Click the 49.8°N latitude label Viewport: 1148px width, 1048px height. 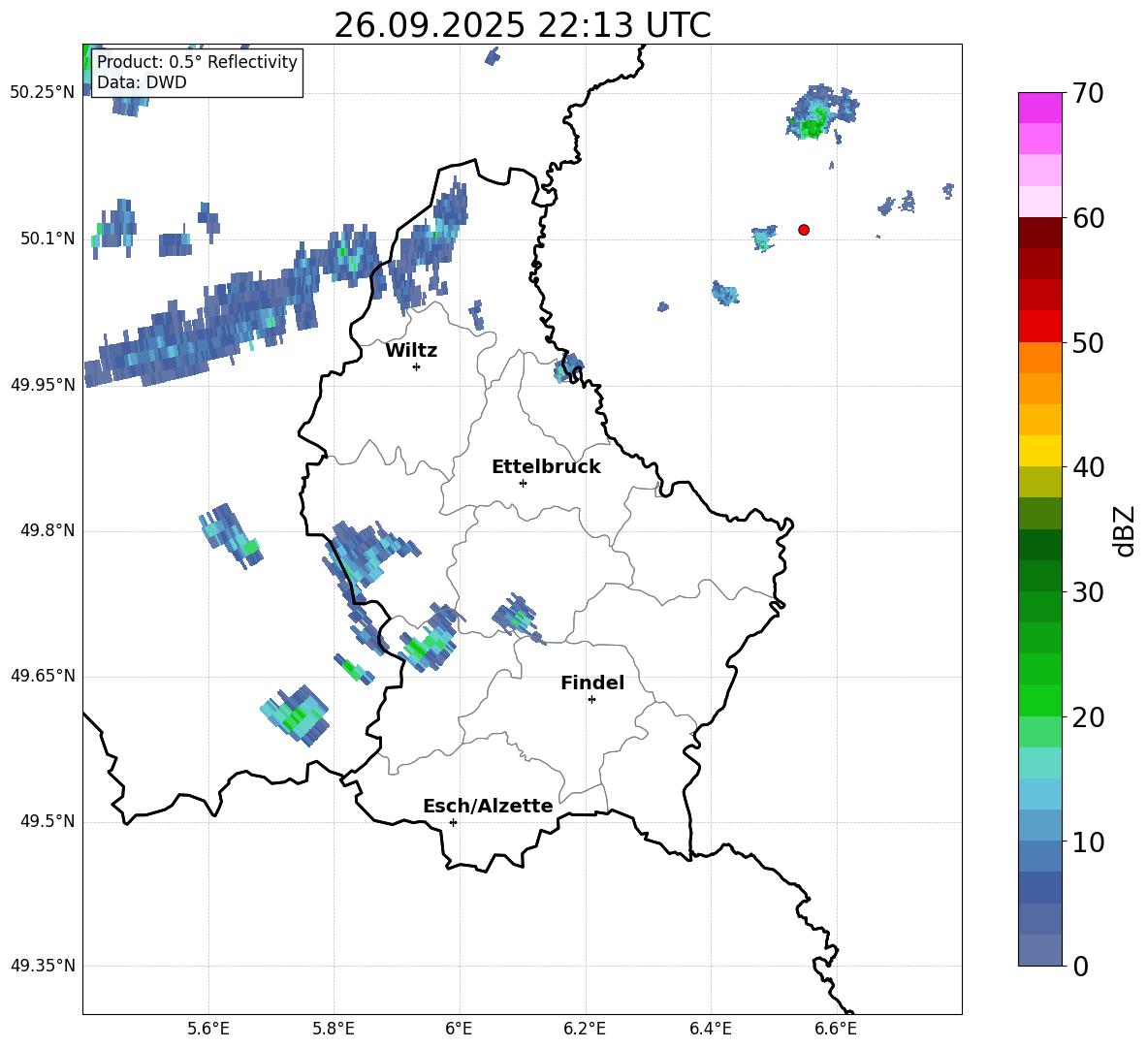pos(48,531)
